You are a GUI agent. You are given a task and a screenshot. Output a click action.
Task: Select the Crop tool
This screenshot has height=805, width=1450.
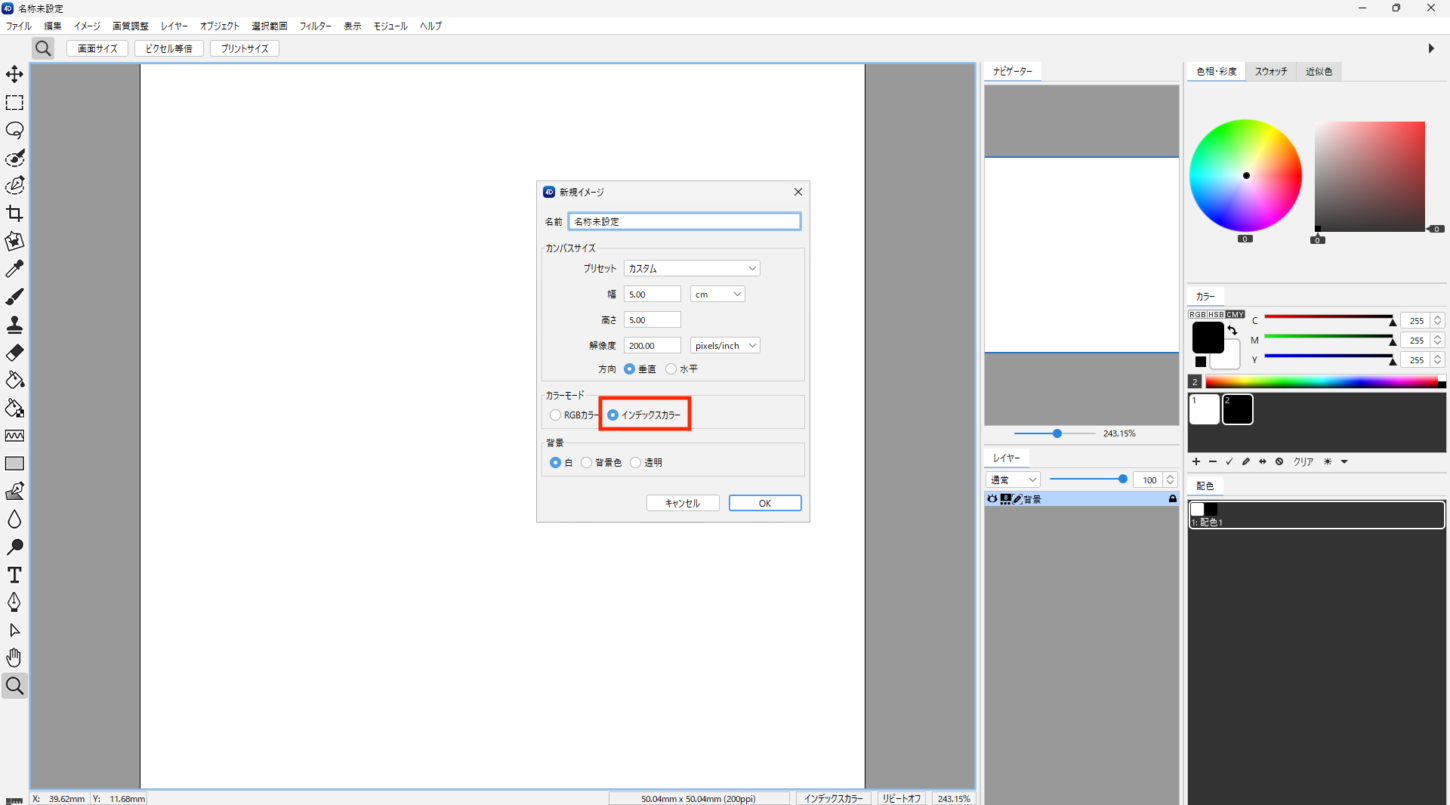click(14, 213)
